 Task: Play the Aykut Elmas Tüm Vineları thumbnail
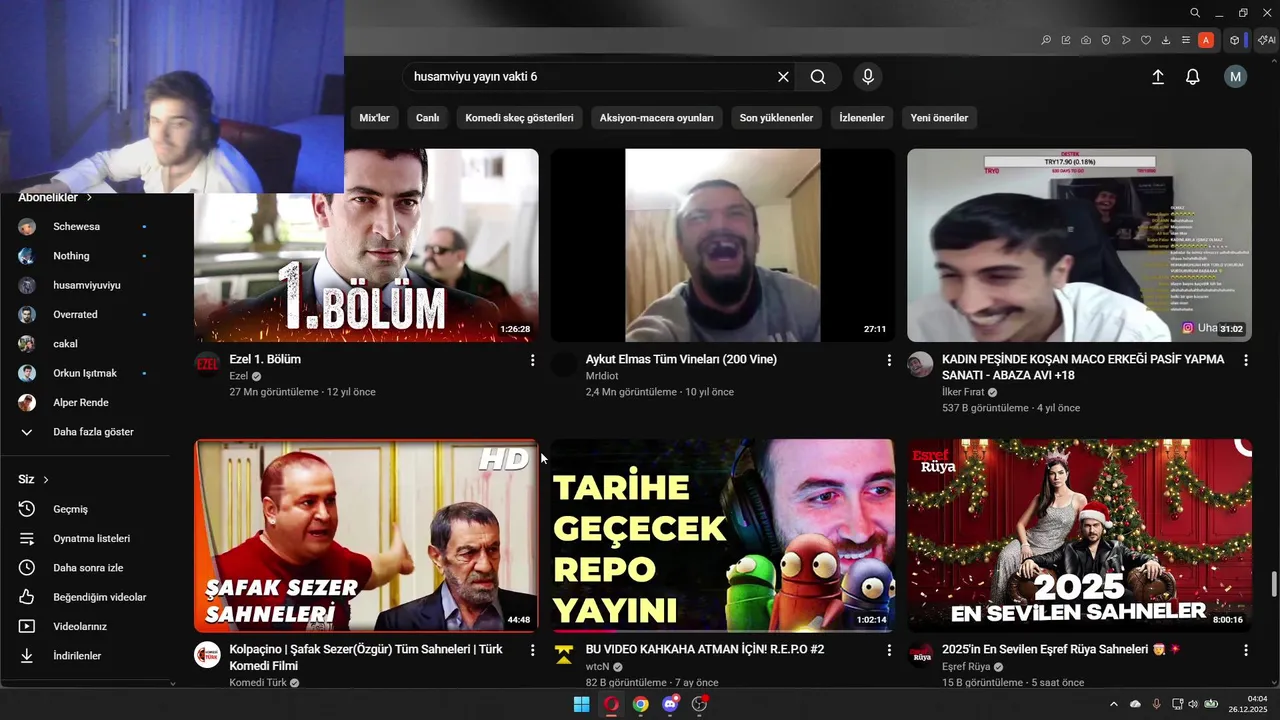(x=723, y=245)
